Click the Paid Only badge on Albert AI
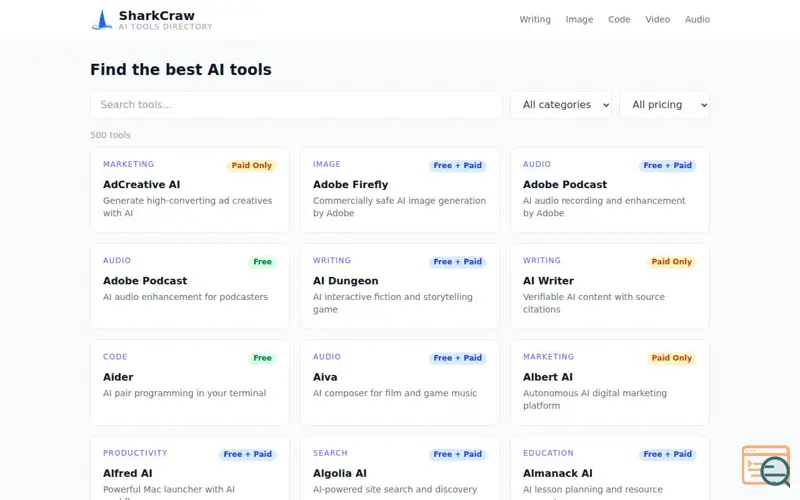 671,358
